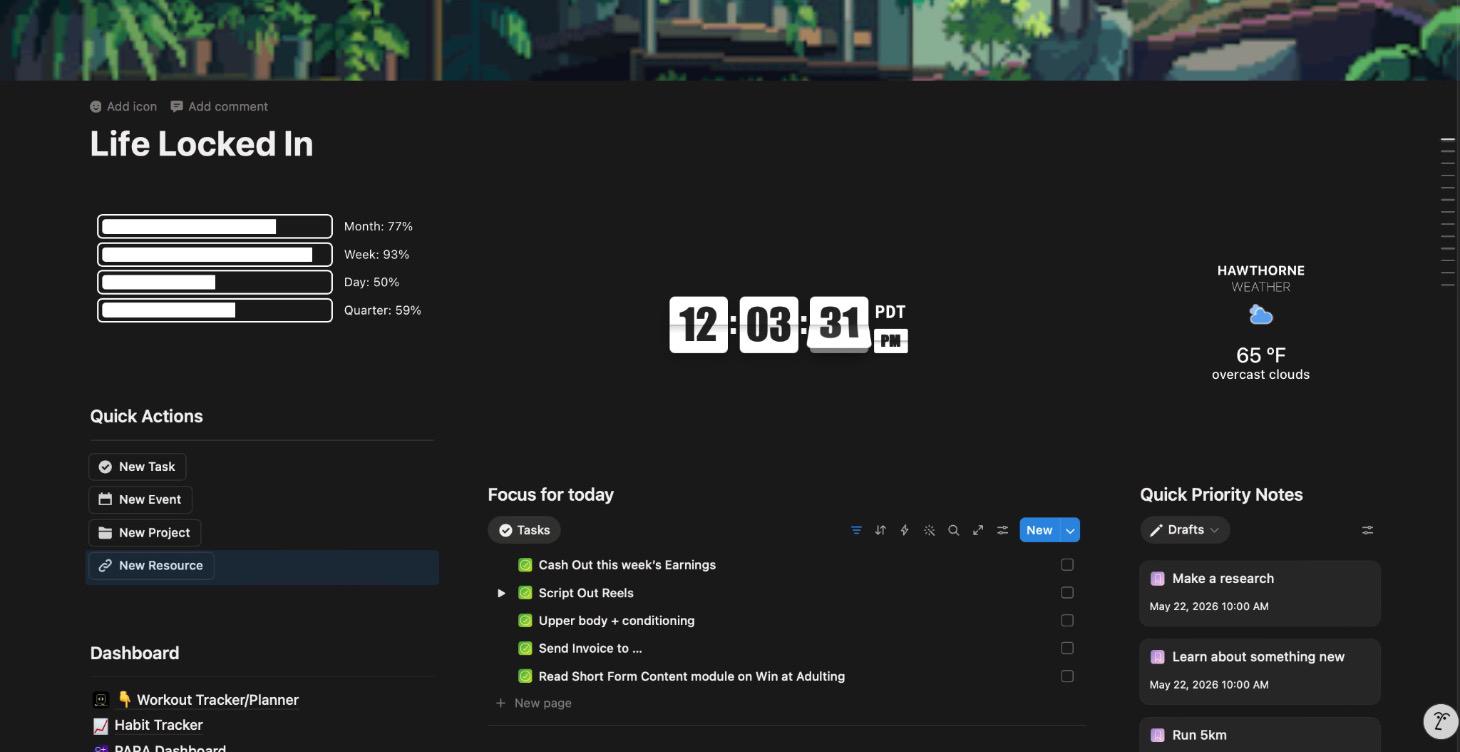Open Tasks database in full page

click(x=978, y=530)
